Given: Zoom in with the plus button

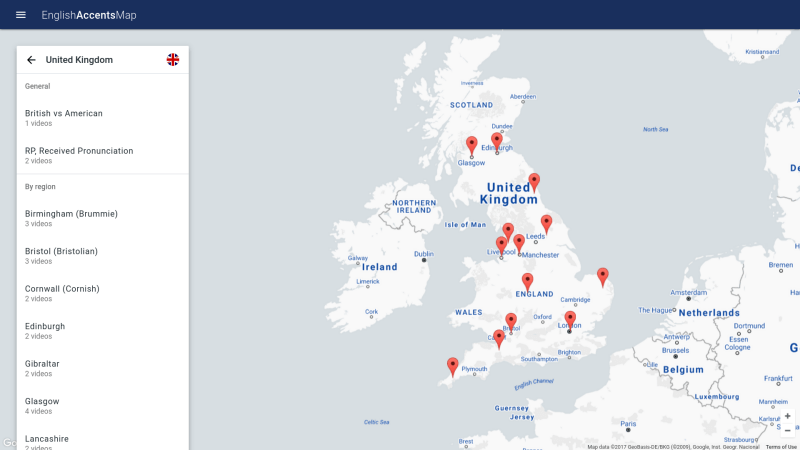Looking at the screenshot, I should 787,416.
